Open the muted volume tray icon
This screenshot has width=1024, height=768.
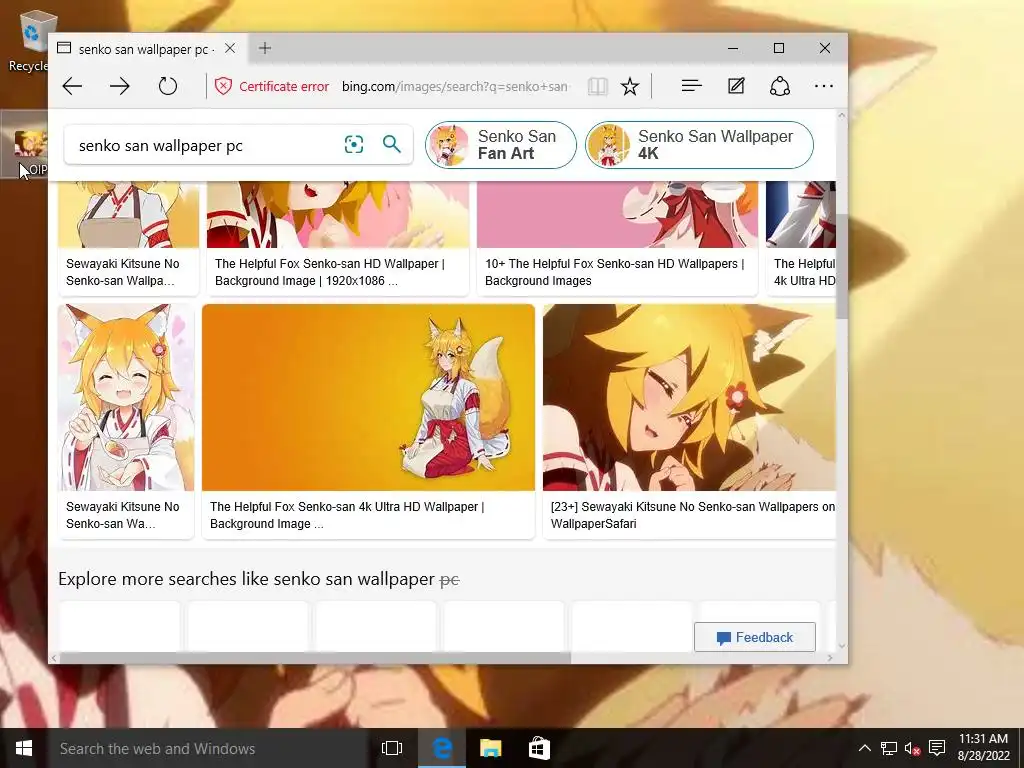tap(912, 748)
